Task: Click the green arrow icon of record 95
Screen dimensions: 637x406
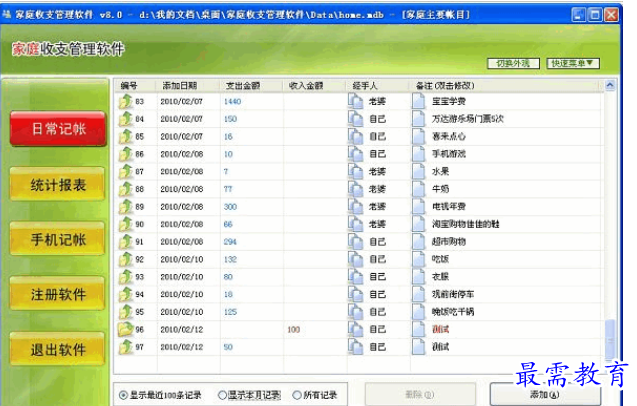Action: tap(126, 312)
